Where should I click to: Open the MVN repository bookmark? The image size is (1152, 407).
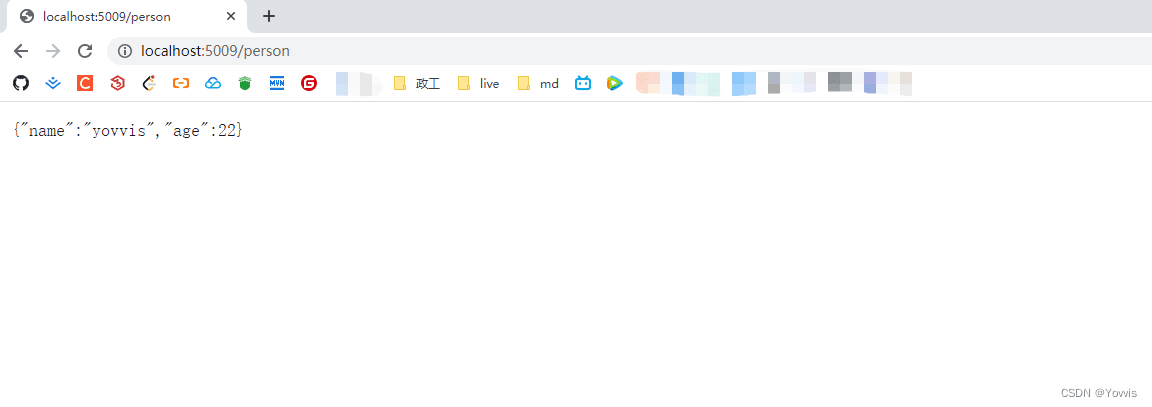277,83
